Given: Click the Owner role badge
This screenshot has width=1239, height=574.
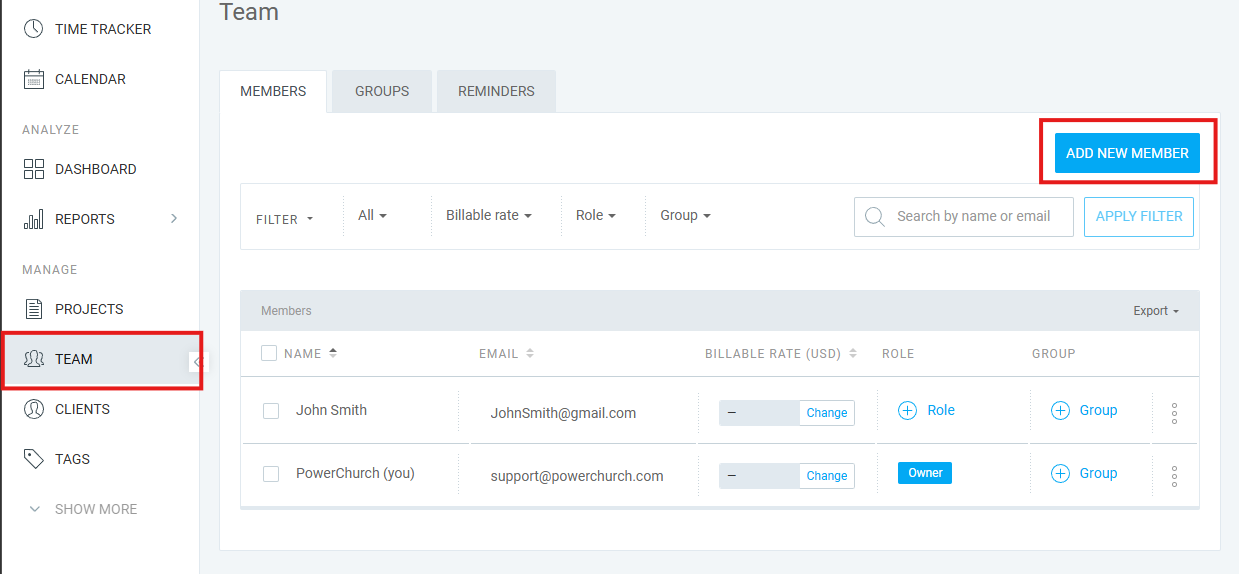Looking at the screenshot, I should tap(925, 473).
